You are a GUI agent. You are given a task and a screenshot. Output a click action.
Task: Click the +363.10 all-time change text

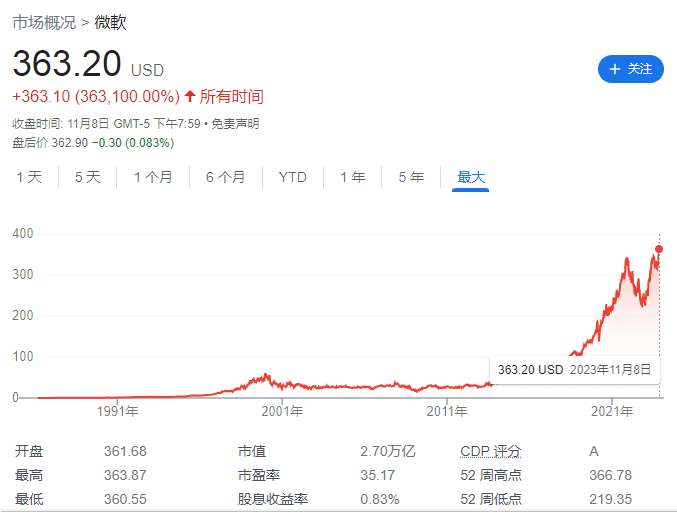(x=96, y=96)
